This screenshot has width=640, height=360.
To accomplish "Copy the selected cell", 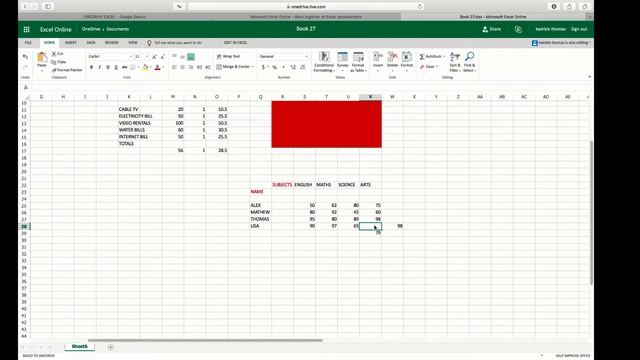I will [58, 62].
